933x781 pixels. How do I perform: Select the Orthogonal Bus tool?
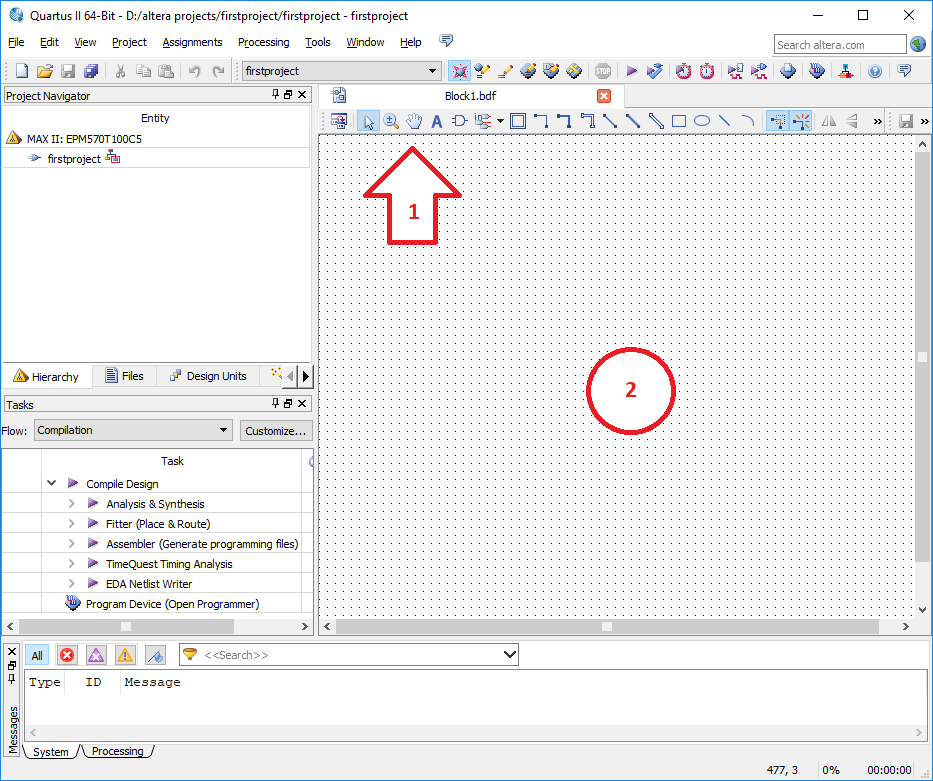pos(564,121)
